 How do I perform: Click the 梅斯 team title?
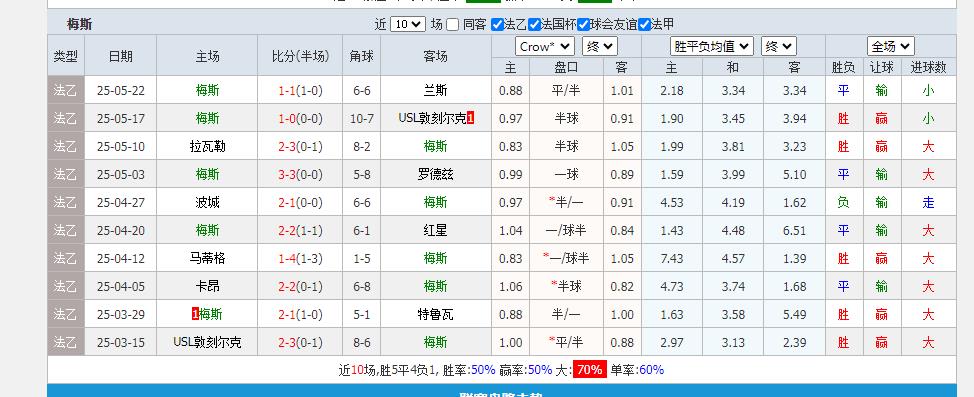coord(80,25)
